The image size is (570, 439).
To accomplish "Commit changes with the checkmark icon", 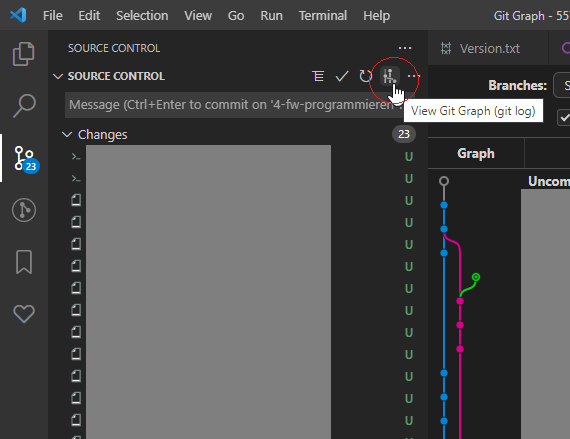I will point(342,76).
